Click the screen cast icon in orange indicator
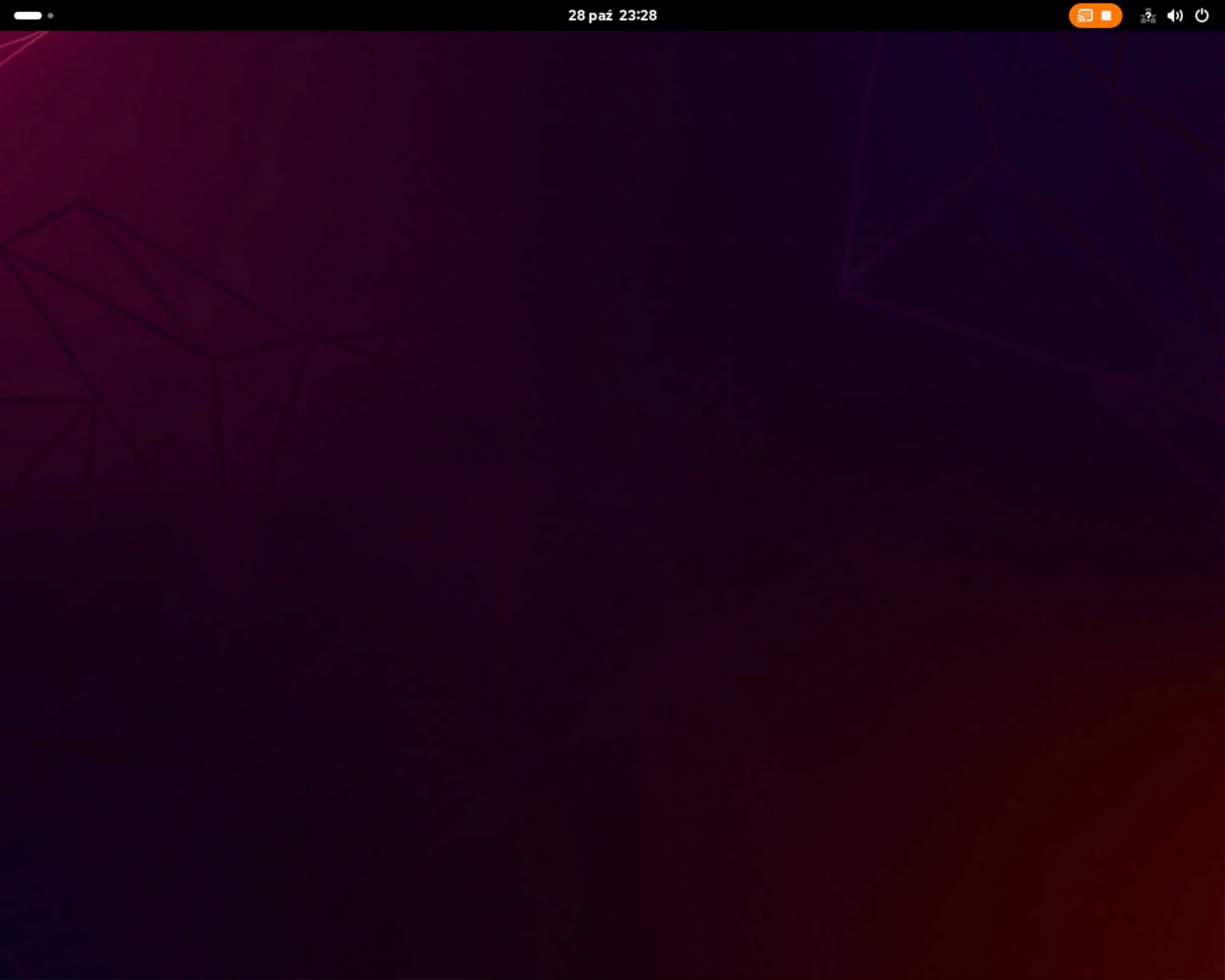Screen dimensions: 1225x980 coord(1085,16)
